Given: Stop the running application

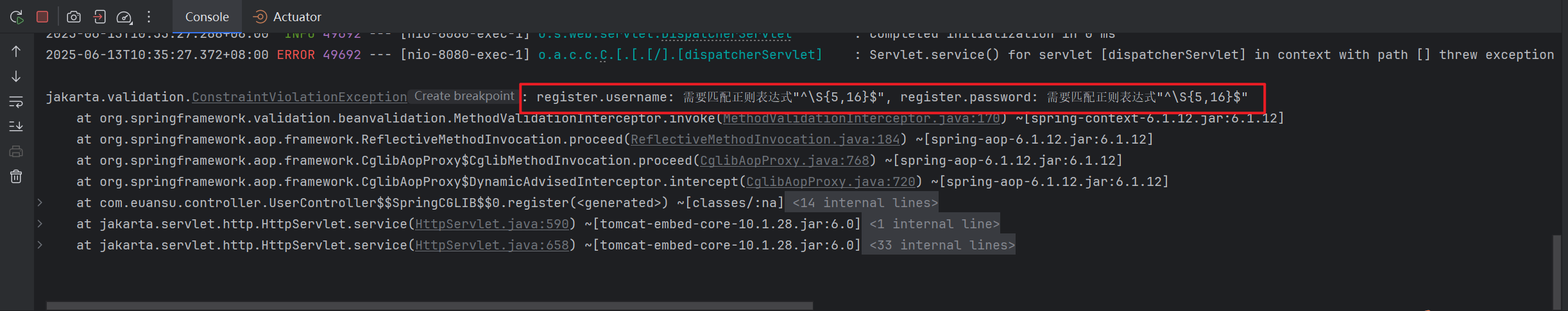Looking at the screenshot, I should coord(42,17).
